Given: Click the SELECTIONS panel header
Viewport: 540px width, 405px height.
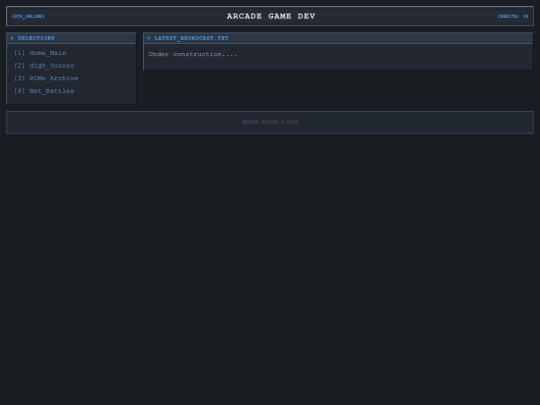Looking at the screenshot, I should coord(71,38).
